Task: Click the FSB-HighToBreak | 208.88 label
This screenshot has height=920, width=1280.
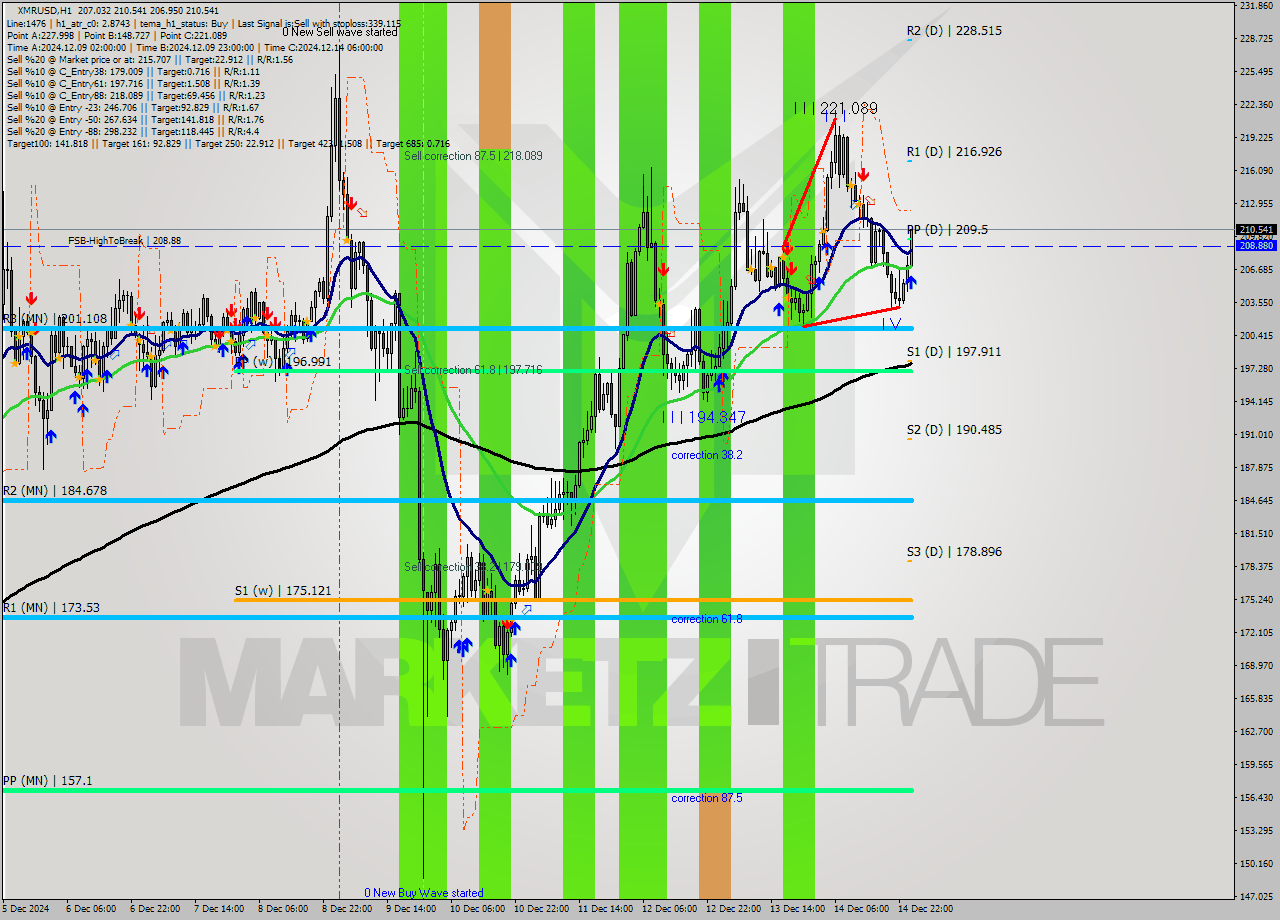Action: (x=124, y=241)
